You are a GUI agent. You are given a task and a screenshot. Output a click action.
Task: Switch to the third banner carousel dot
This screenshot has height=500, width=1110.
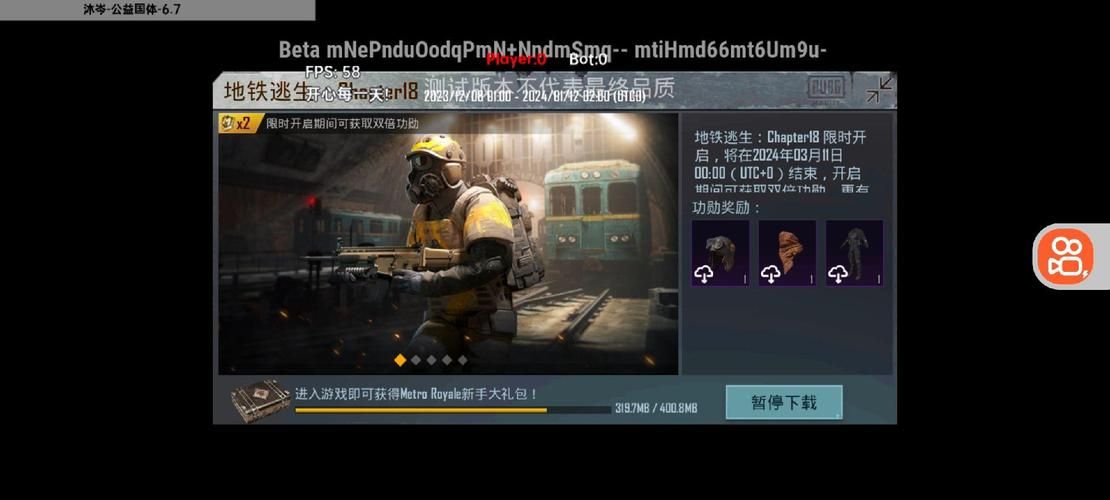[x=431, y=359]
